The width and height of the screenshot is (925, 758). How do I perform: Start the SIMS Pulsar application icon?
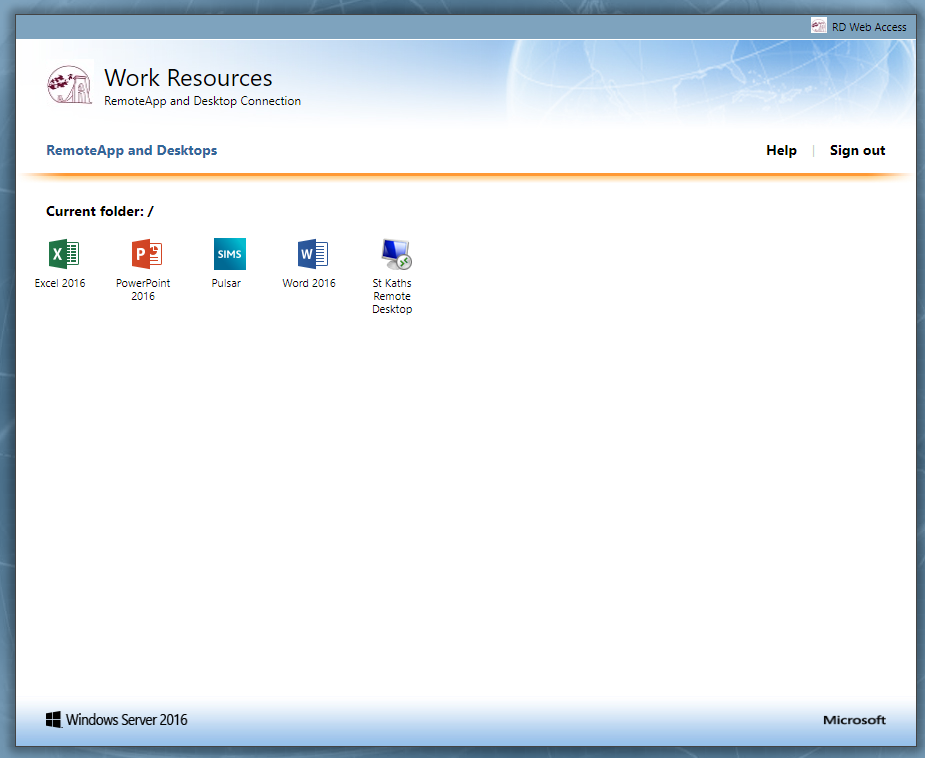(x=229, y=254)
